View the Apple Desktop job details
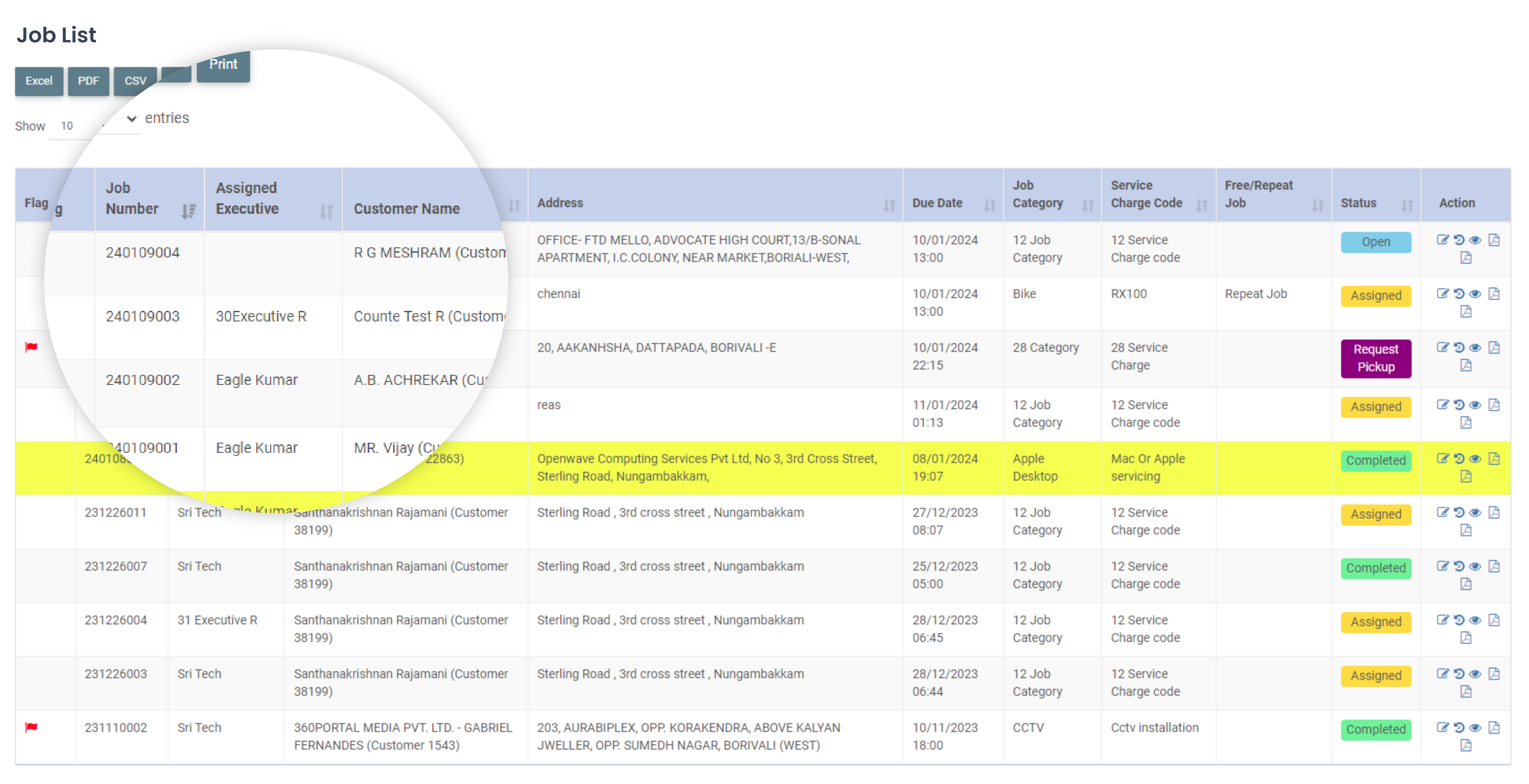 (1475, 458)
